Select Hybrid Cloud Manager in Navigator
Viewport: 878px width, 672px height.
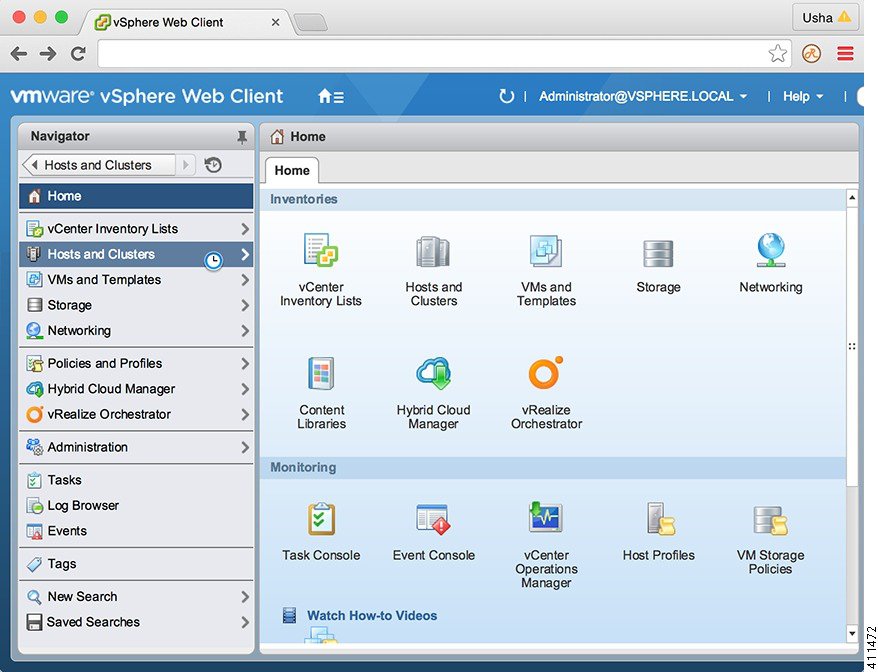136,389
